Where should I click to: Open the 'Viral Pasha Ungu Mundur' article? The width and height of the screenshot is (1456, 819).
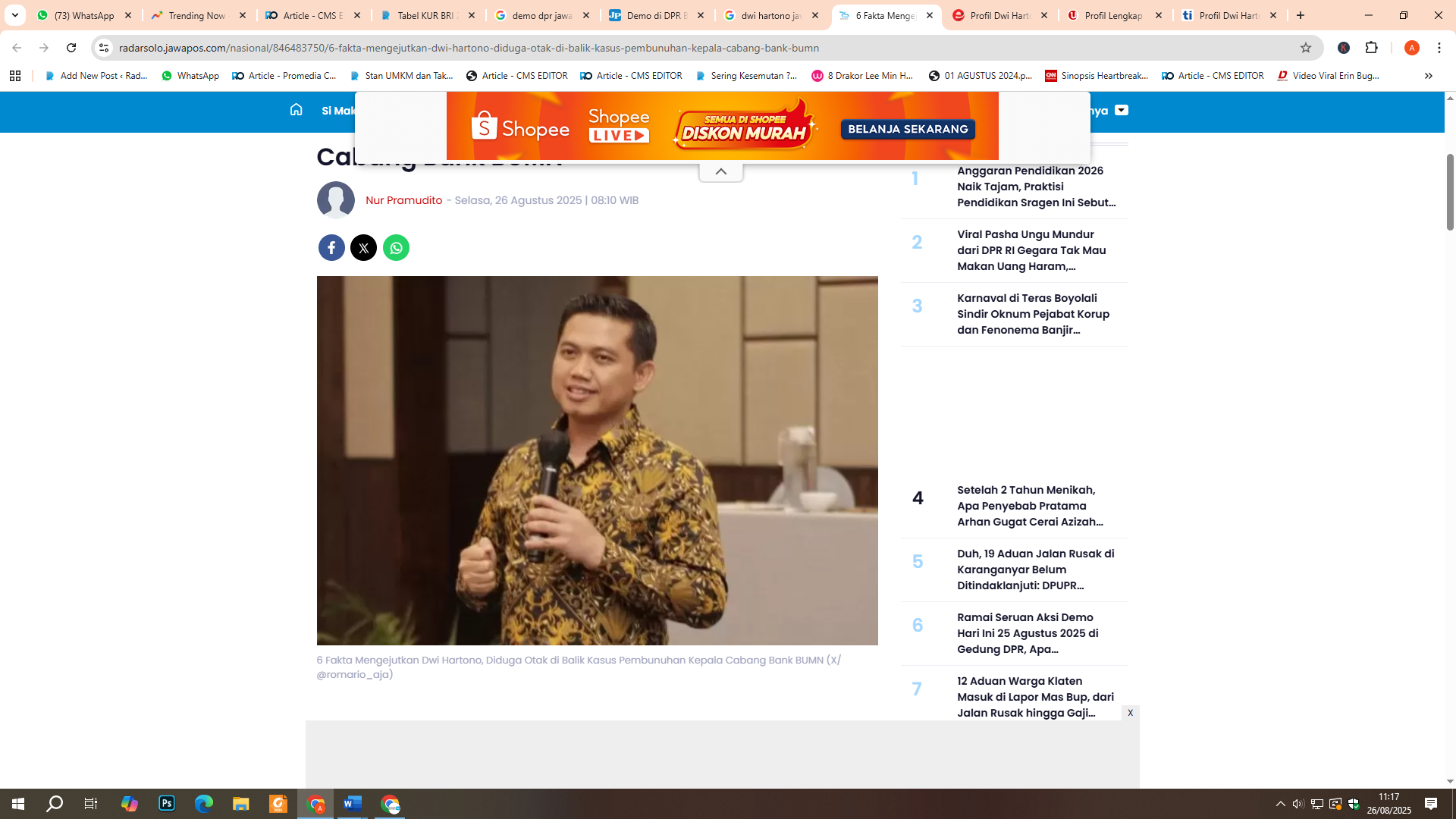[1031, 250]
